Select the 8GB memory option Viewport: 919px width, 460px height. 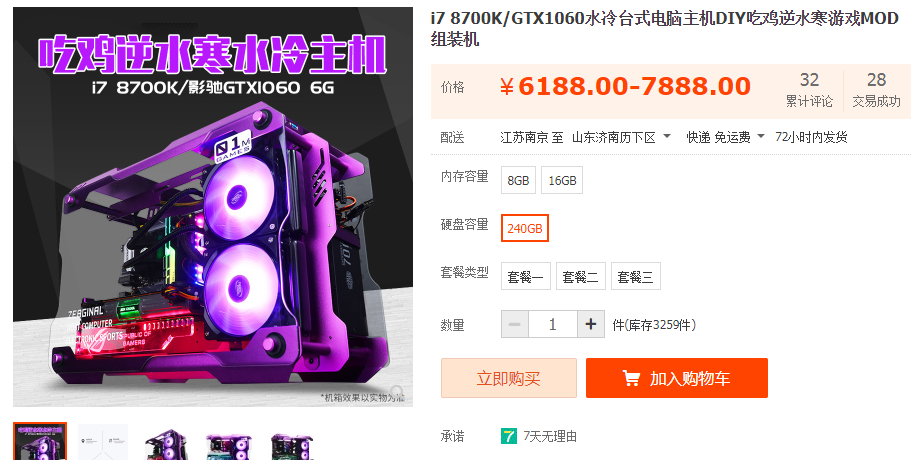[x=518, y=180]
